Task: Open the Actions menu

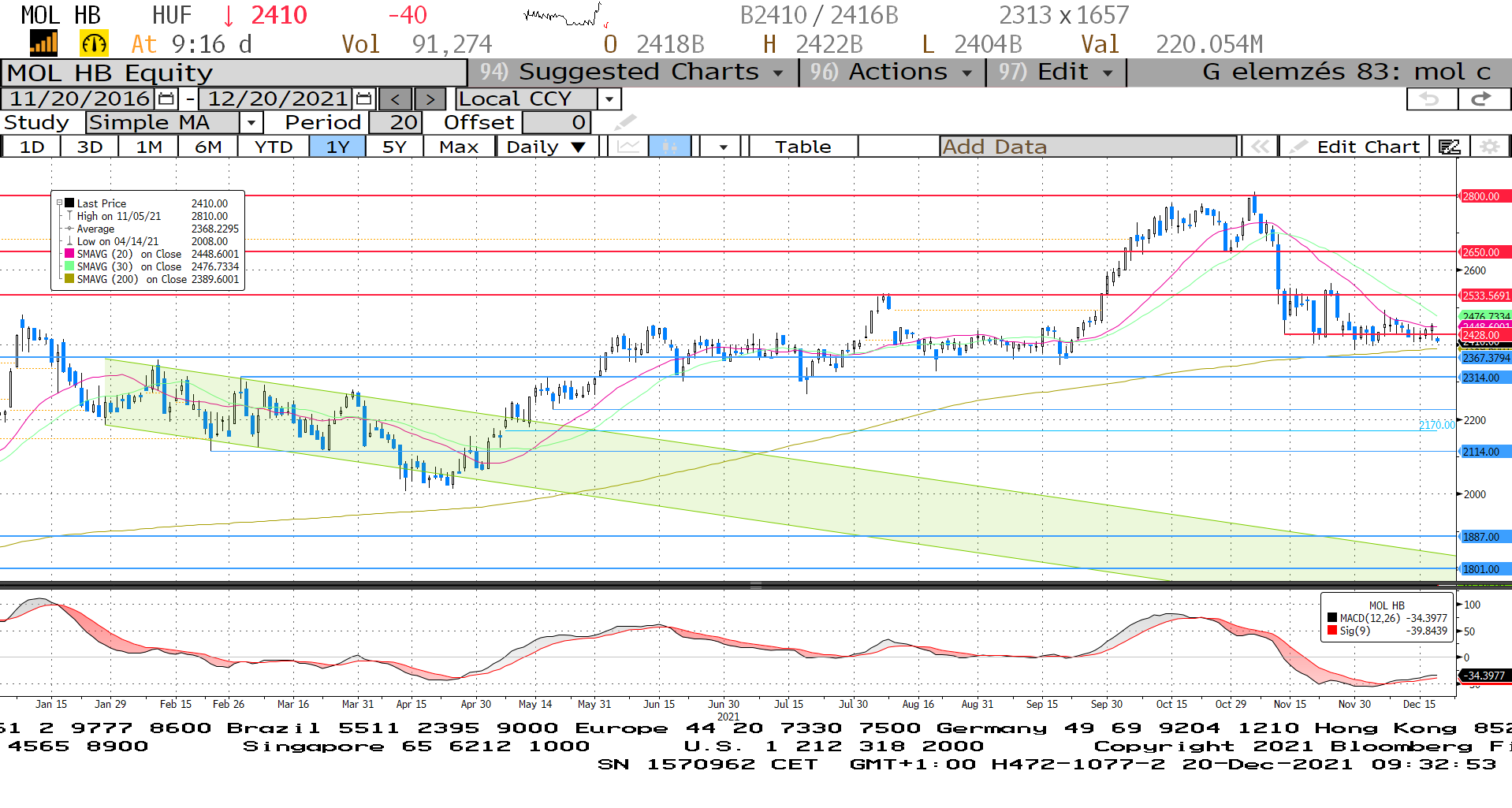Action: [x=892, y=72]
